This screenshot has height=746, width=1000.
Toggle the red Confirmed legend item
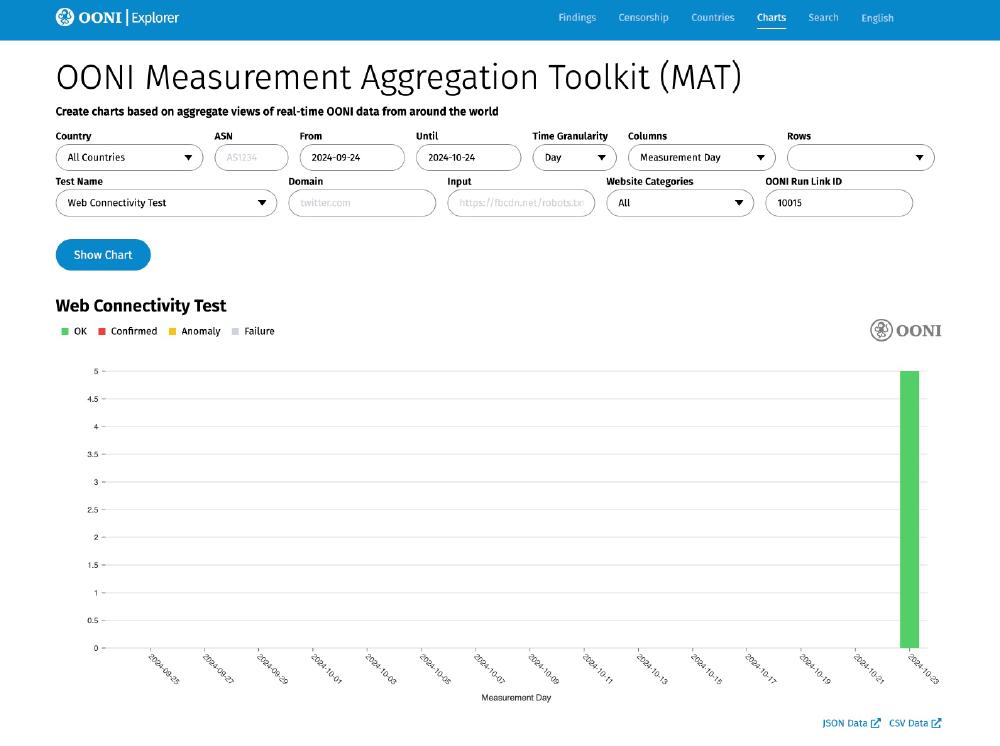pyautogui.click(x=127, y=331)
